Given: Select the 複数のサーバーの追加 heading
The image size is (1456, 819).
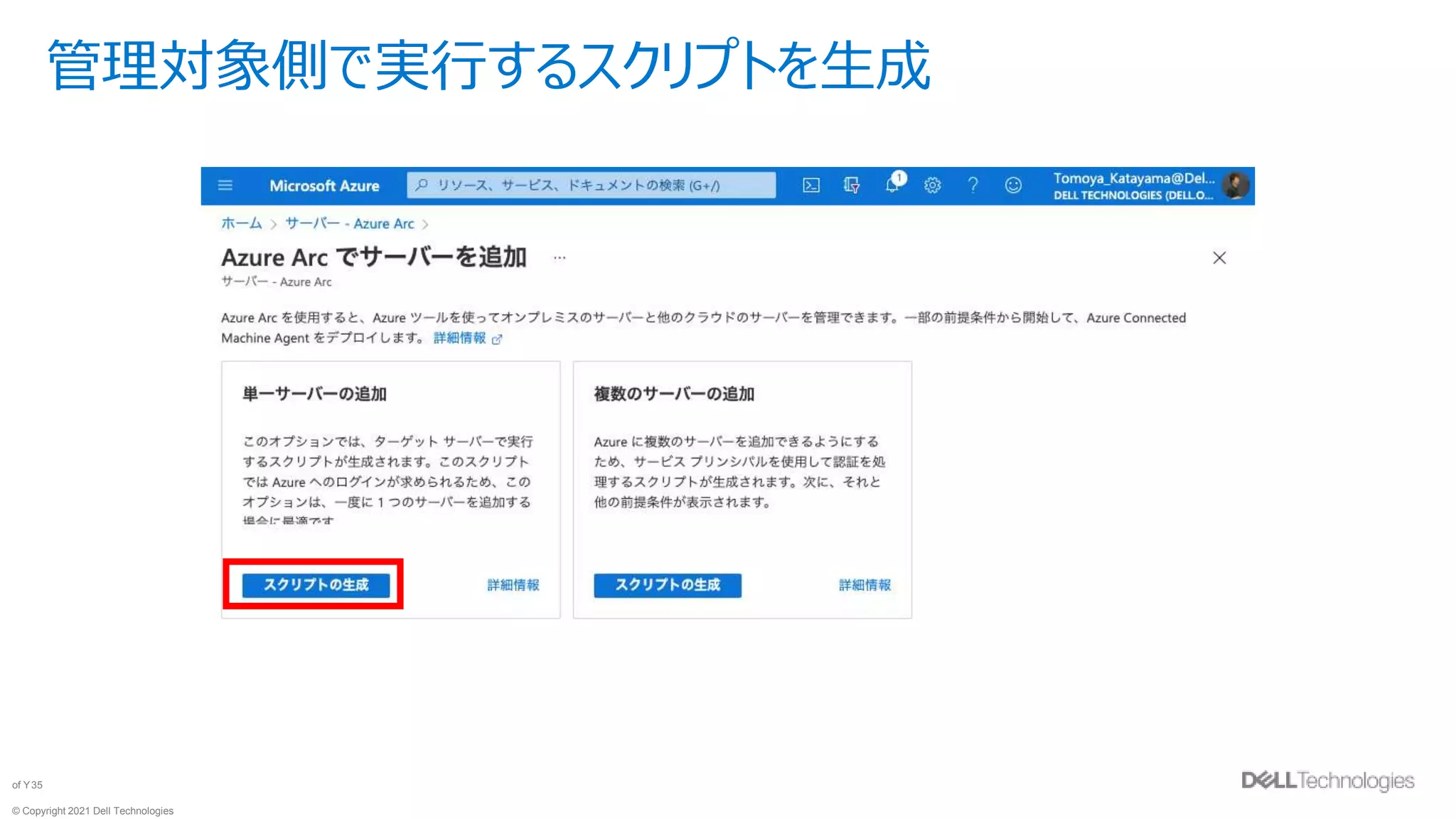Looking at the screenshot, I should tap(674, 394).
